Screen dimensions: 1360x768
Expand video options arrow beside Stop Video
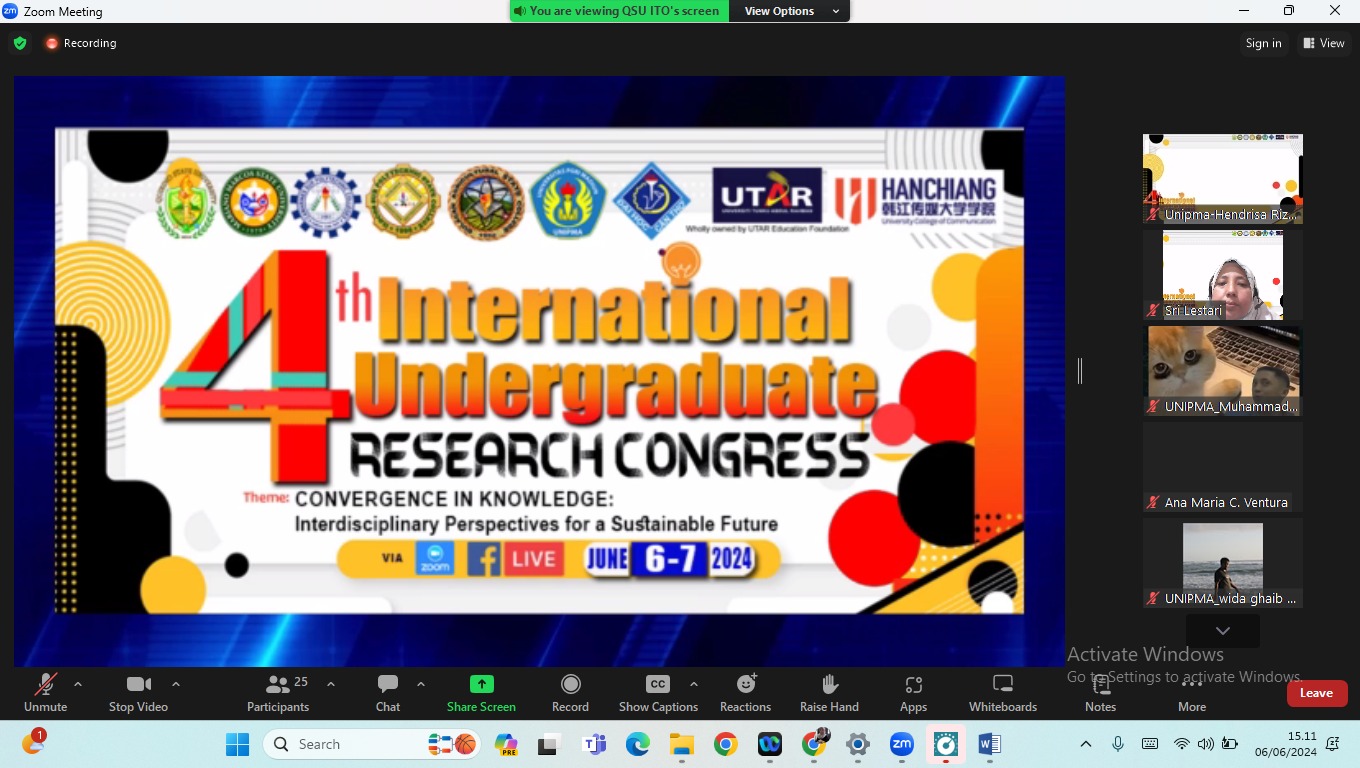coord(176,684)
